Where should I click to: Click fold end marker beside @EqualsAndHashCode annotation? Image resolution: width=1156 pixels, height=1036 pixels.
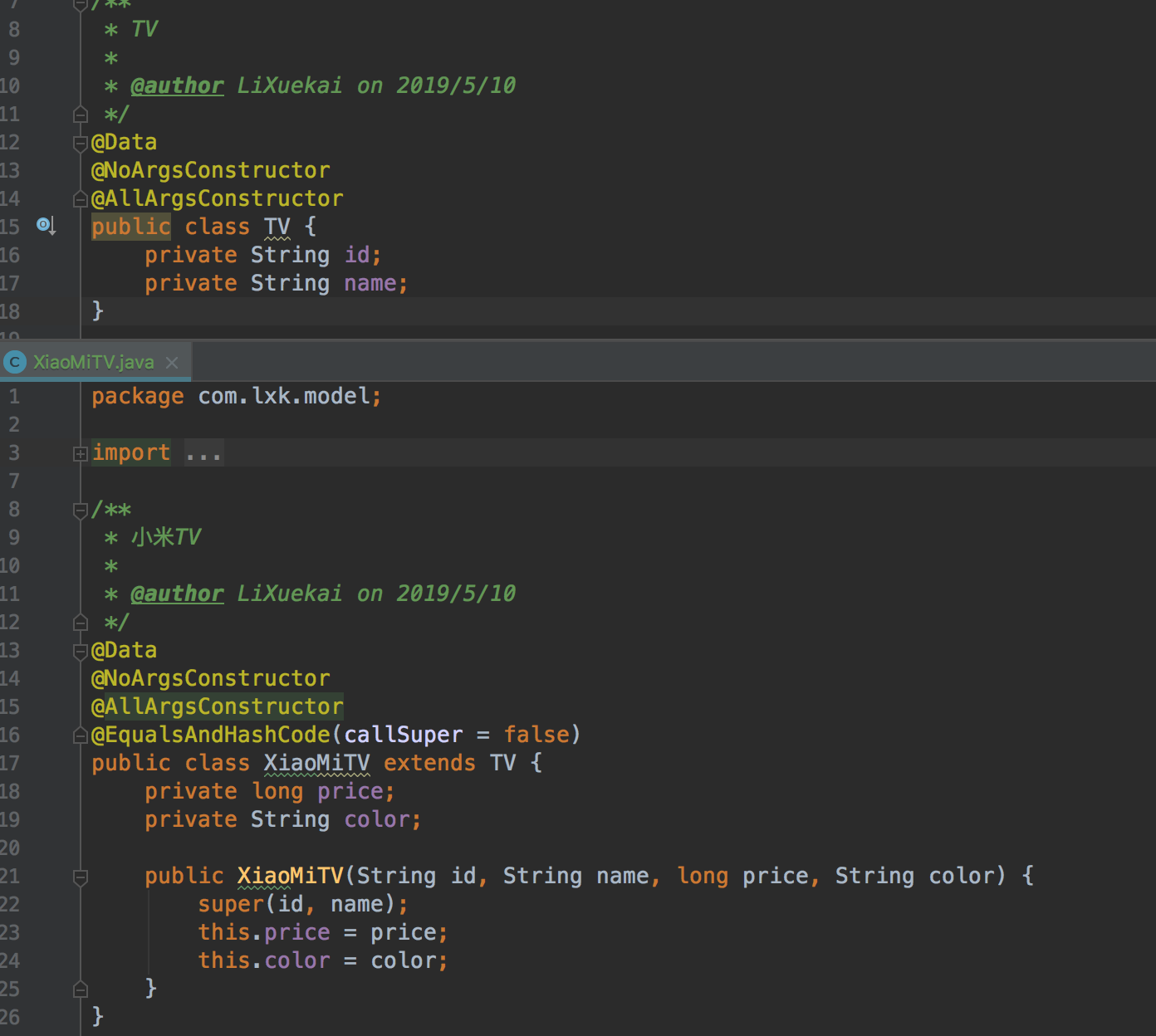[x=81, y=735]
